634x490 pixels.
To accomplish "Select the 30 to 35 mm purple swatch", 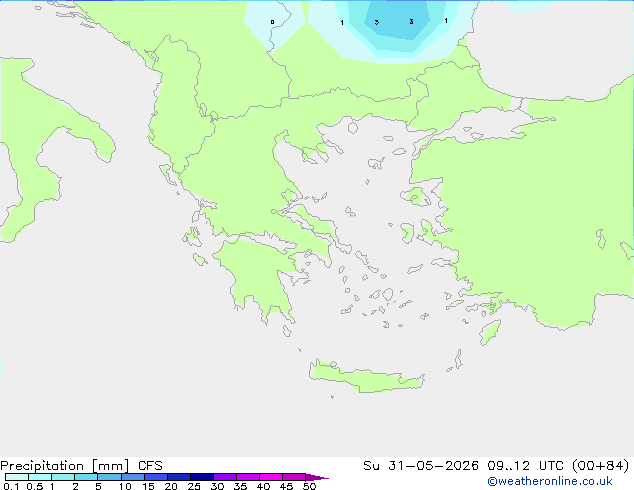I will (225, 477).
